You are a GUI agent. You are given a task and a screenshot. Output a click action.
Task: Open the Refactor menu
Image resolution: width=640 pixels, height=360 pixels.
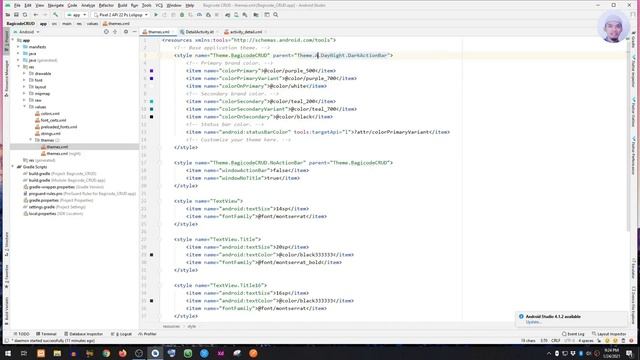[106, 5]
